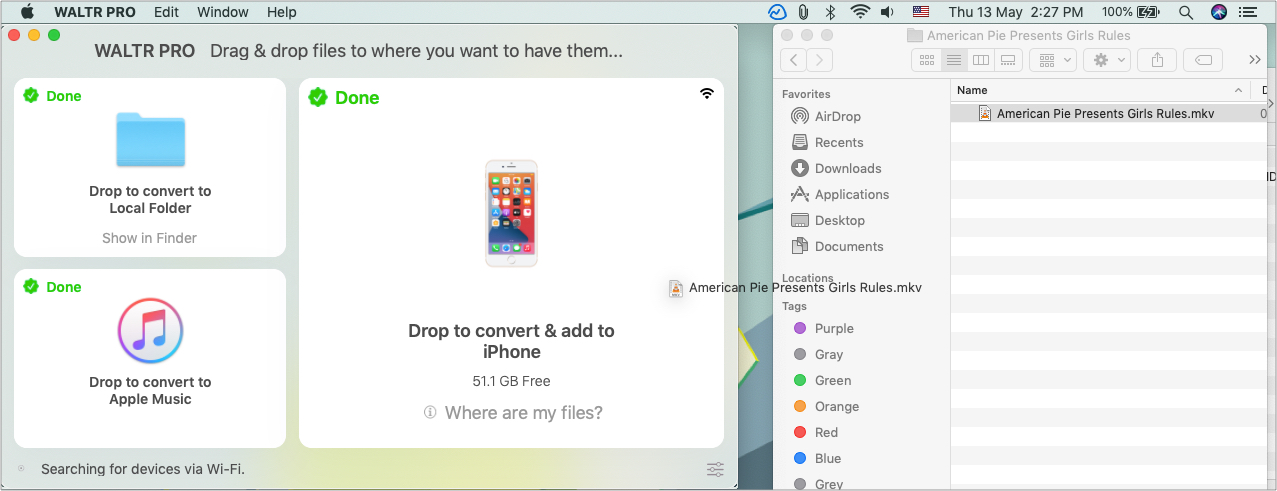Switch Finder to list view
The image size is (1277, 491).
954,60
